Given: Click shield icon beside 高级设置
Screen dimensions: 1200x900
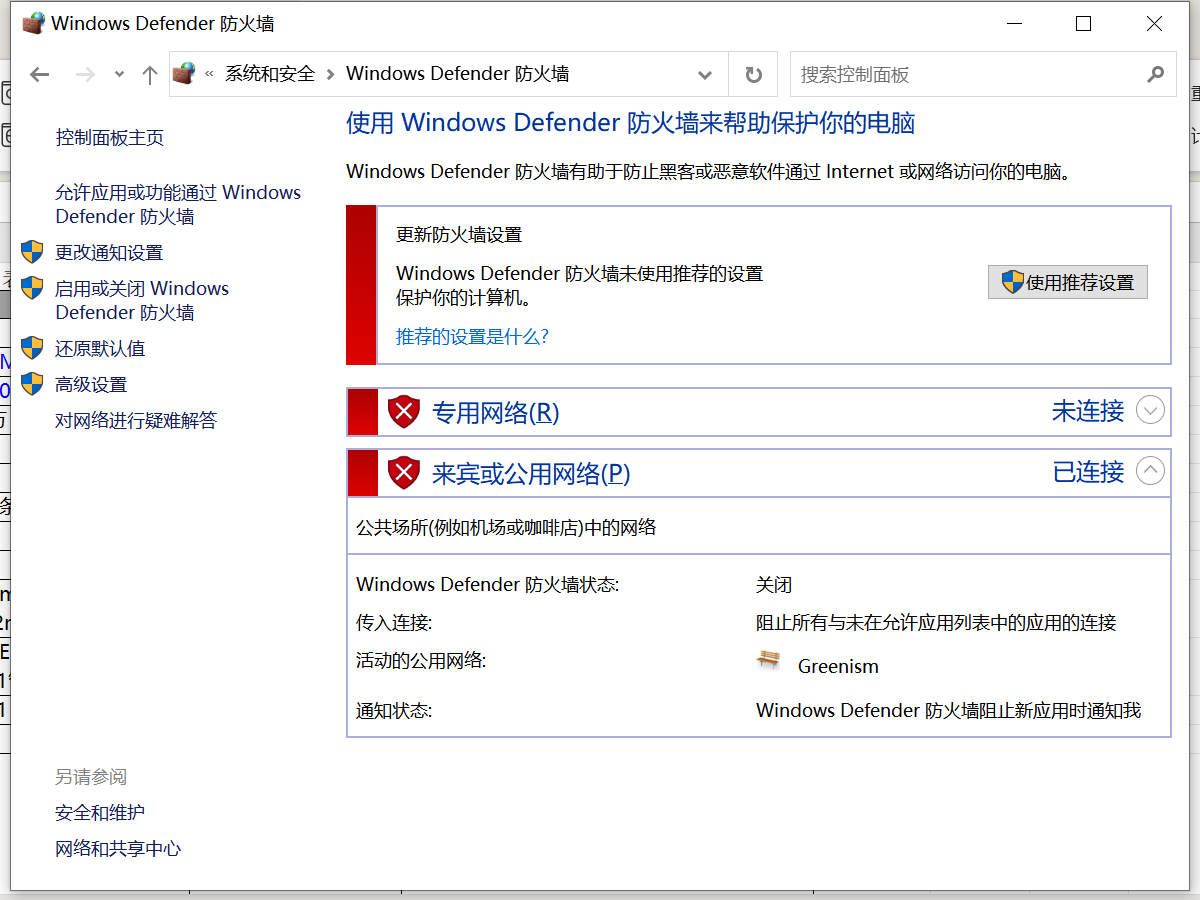Looking at the screenshot, I should [33, 384].
